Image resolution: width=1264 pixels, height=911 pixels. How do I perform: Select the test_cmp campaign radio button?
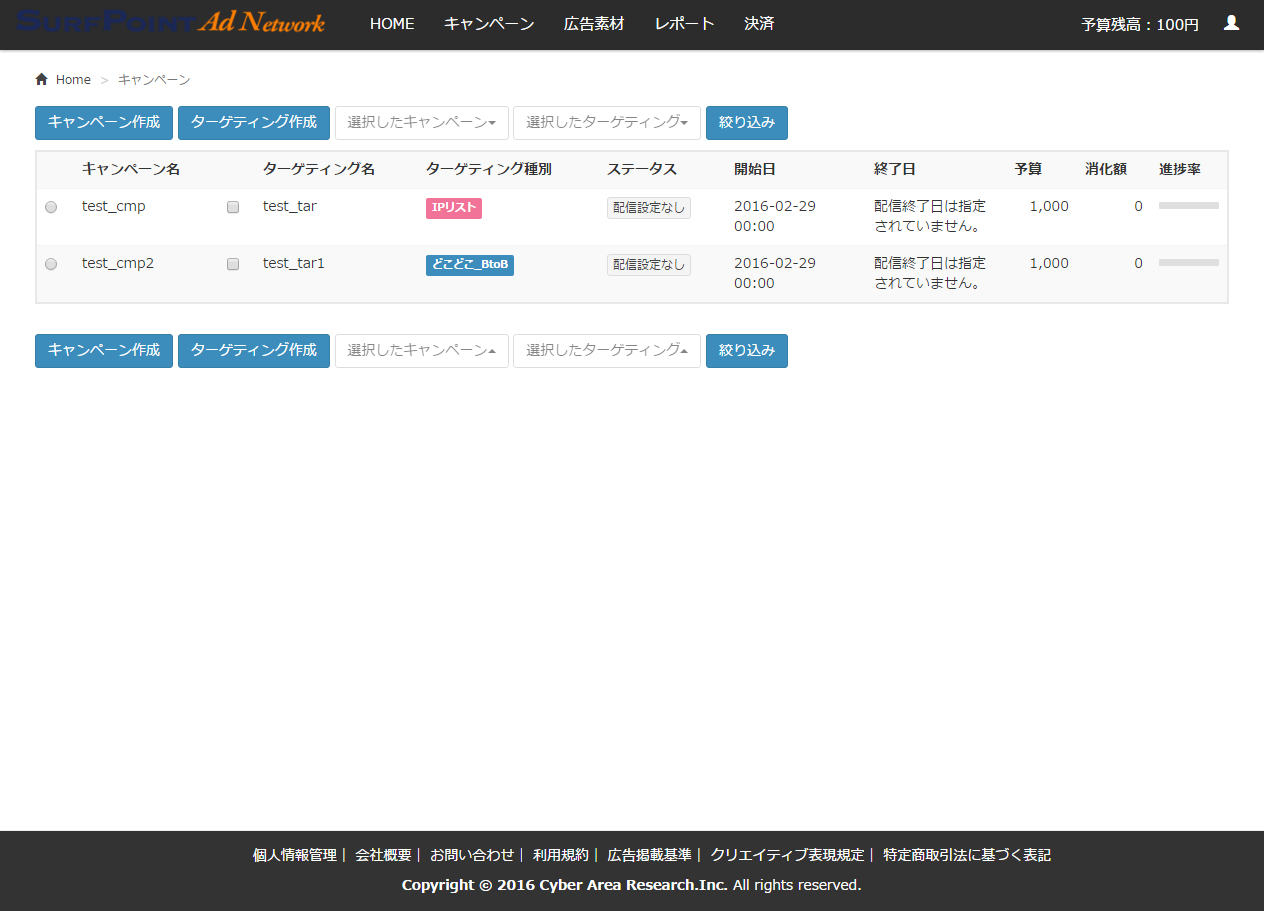pyautogui.click(x=51, y=207)
